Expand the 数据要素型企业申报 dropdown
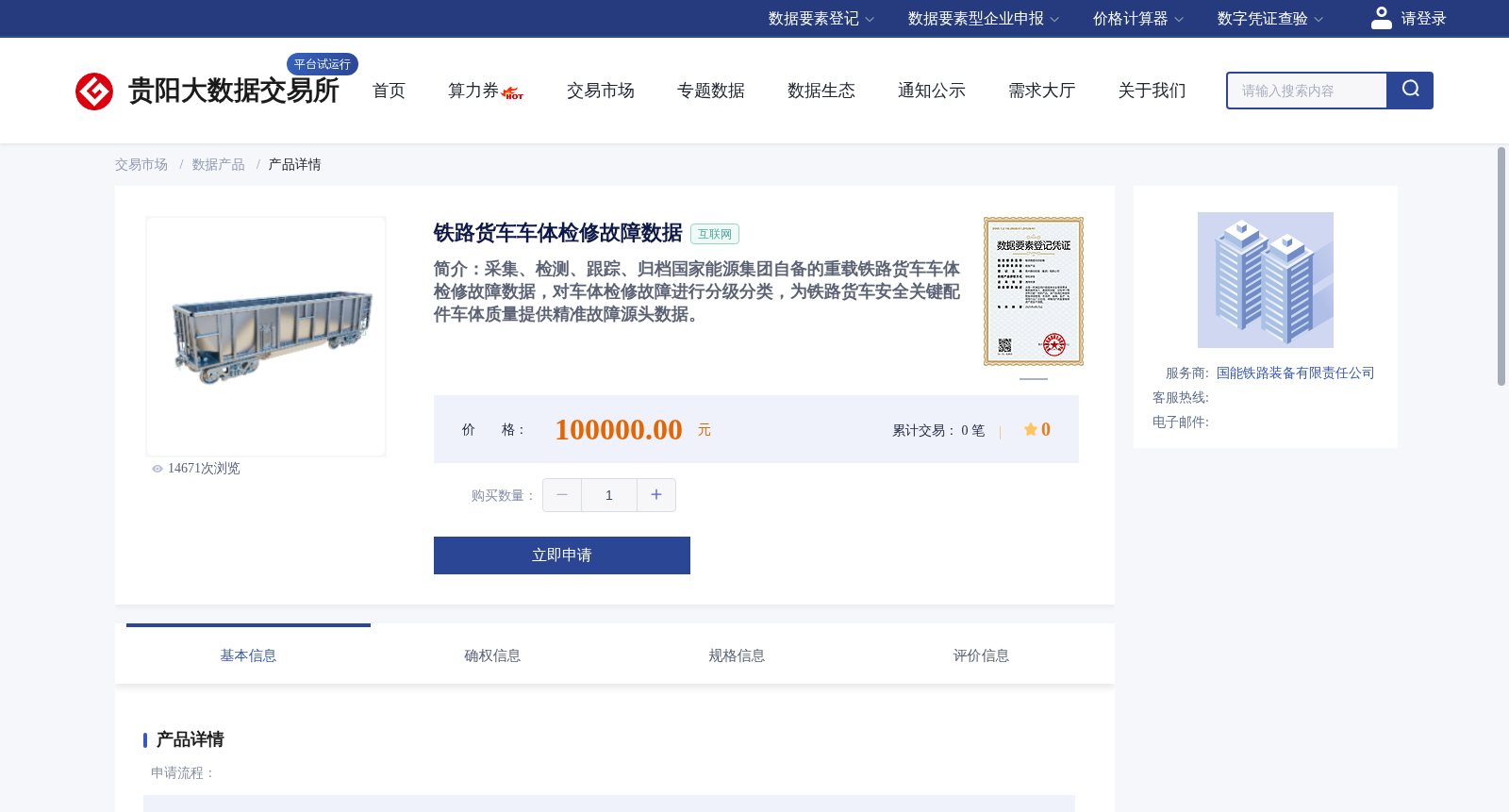The height and width of the screenshot is (812, 1509). coord(984,19)
